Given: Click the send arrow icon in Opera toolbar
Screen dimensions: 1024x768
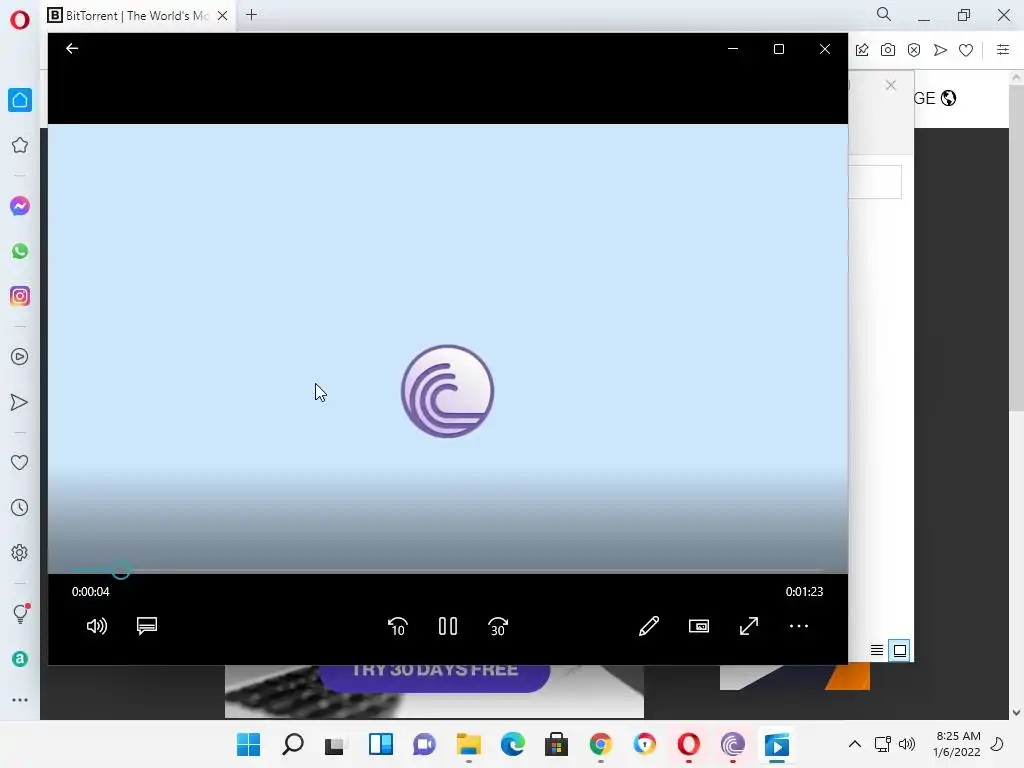Looking at the screenshot, I should tap(940, 50).
